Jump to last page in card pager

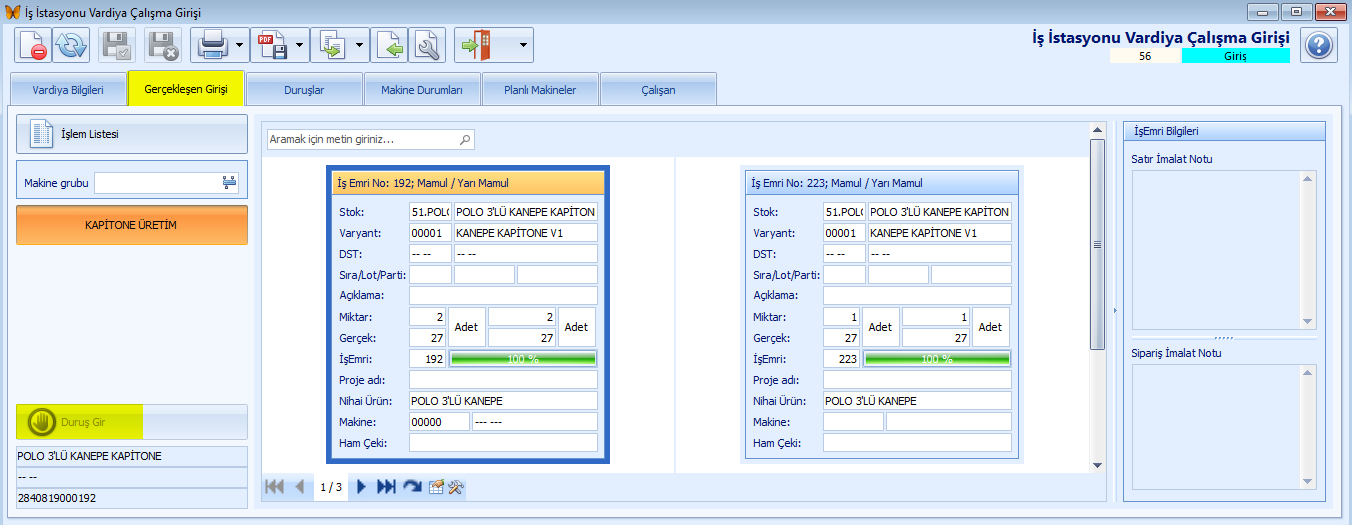(386, 487)
